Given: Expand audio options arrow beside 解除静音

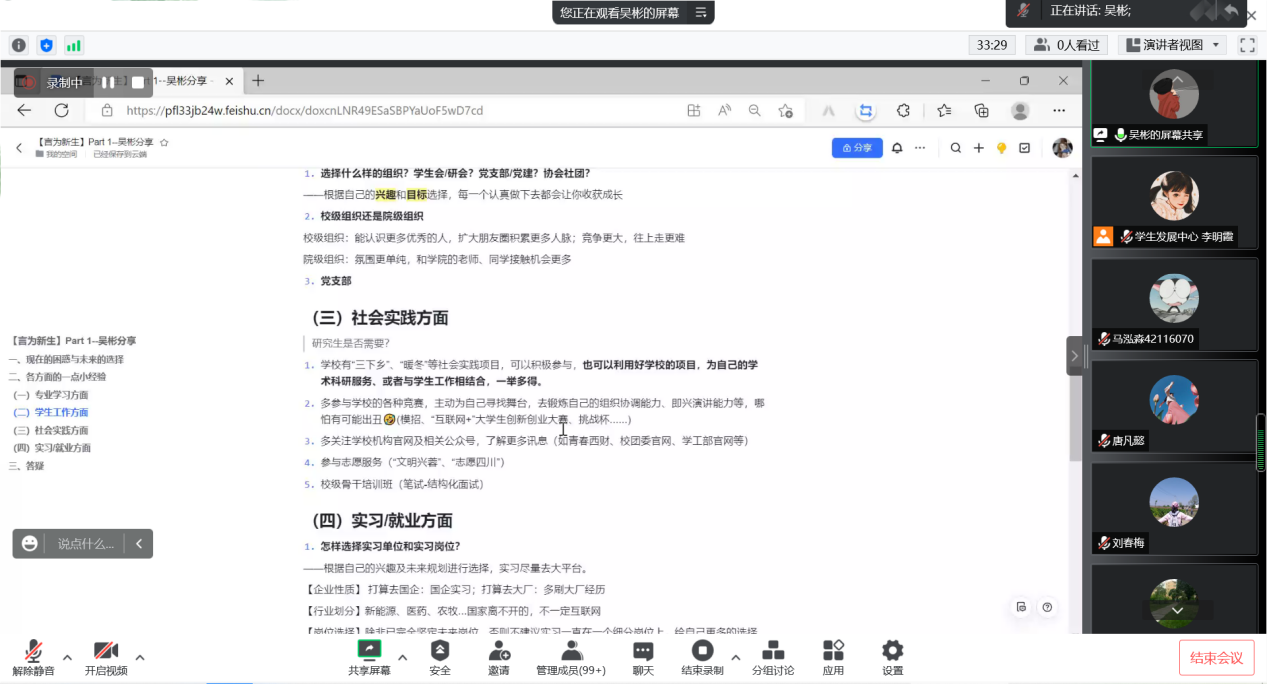Looking at the screenshot, I should [x=67, y=657].
